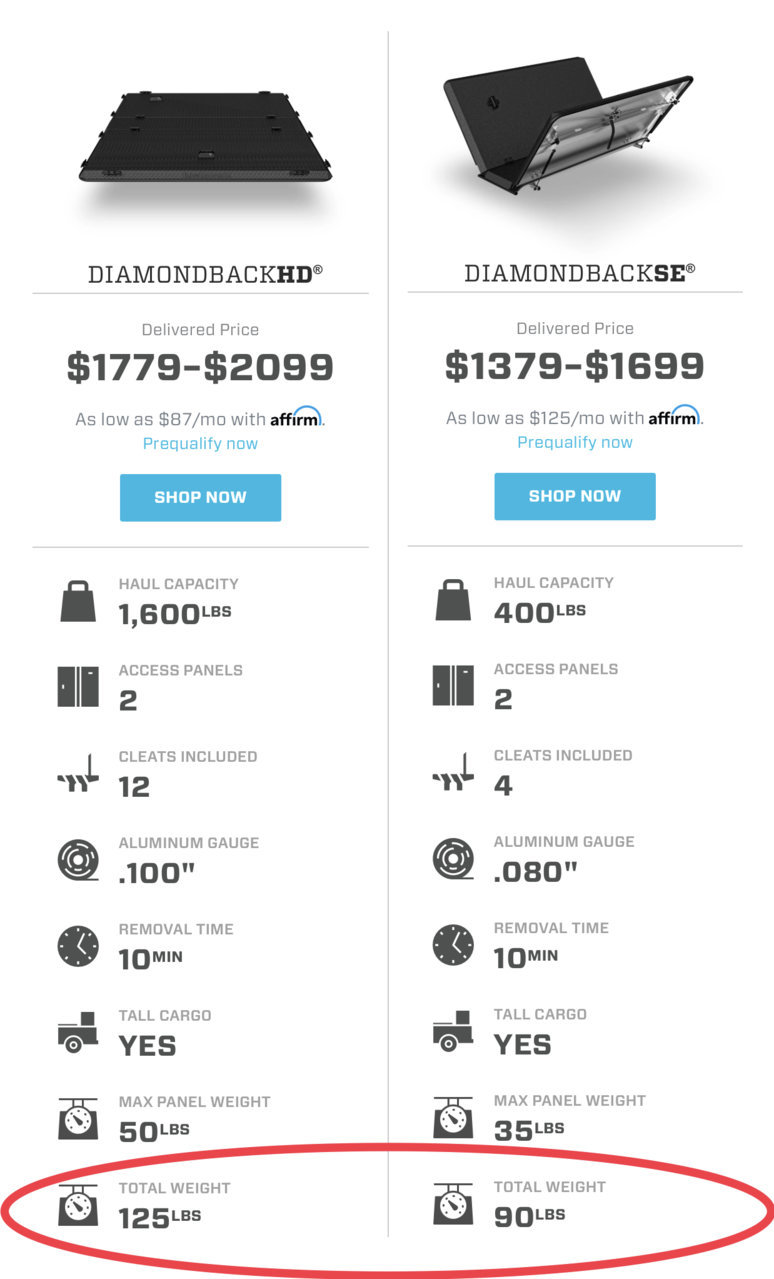Viewport: 774px width, 1279px height.
Task: Click the SE total weight scale icon
Action: pos(453,1204)
